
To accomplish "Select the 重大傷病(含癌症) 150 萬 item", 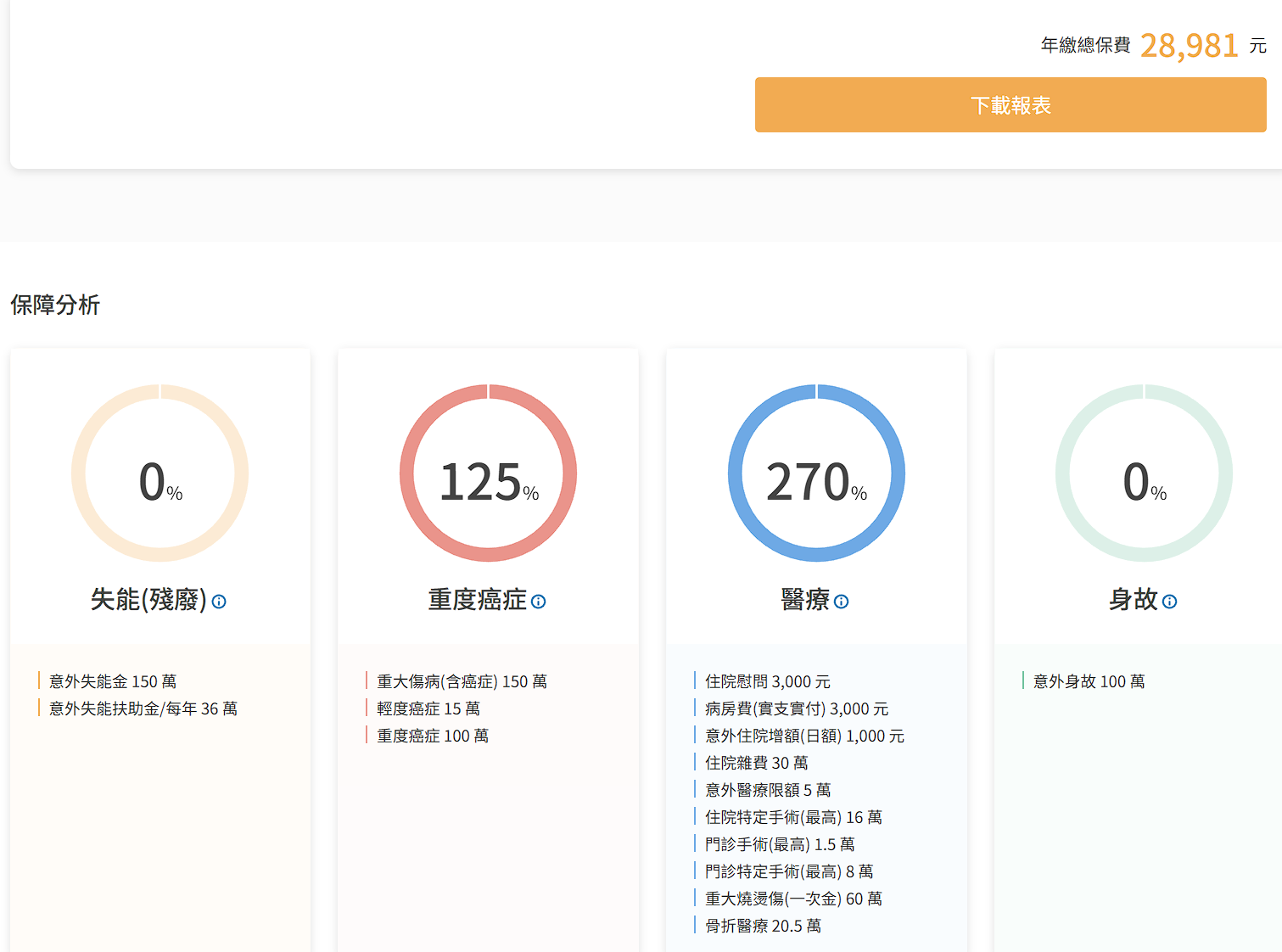I will [462, 681].
